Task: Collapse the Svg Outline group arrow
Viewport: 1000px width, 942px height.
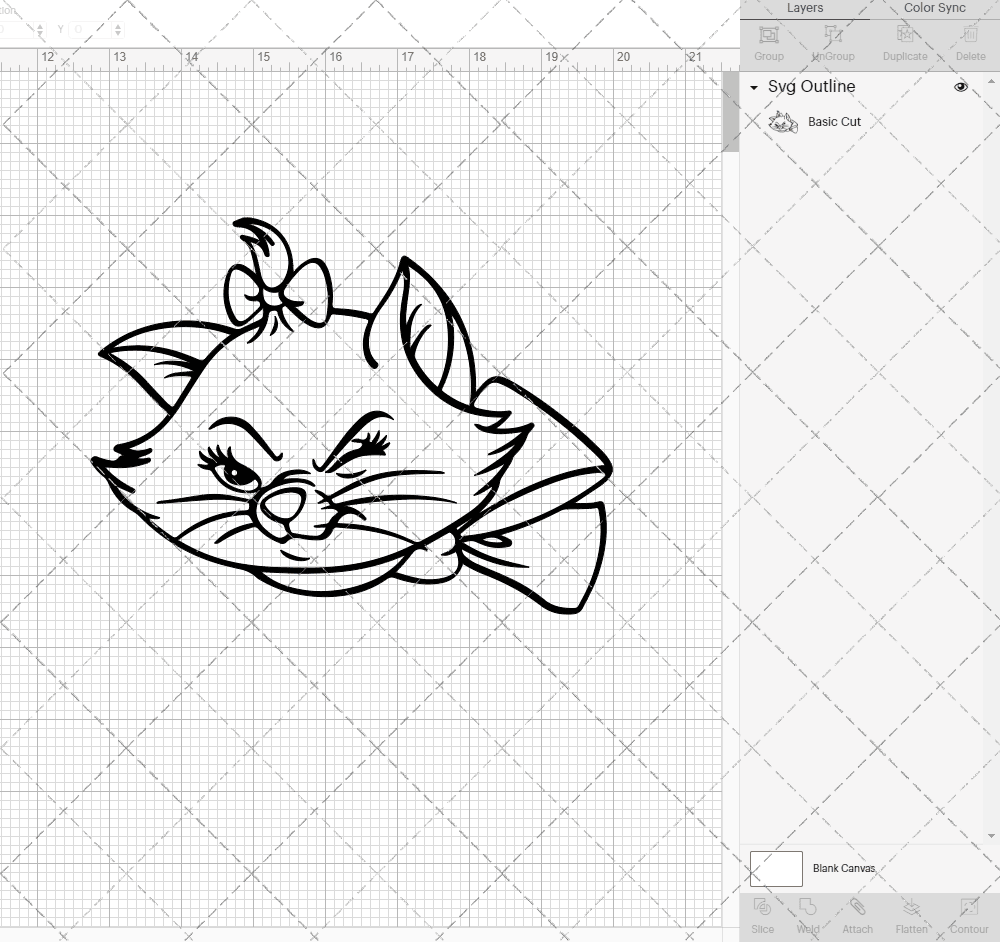Action: point(754,87)
